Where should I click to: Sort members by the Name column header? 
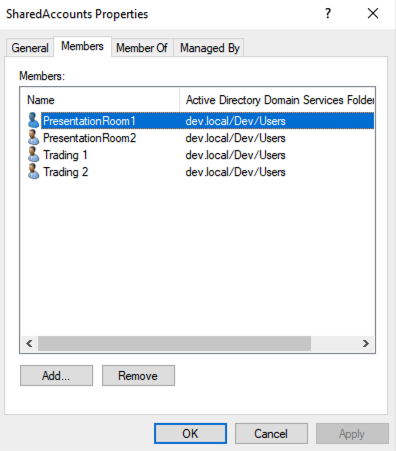pos(100,100)
